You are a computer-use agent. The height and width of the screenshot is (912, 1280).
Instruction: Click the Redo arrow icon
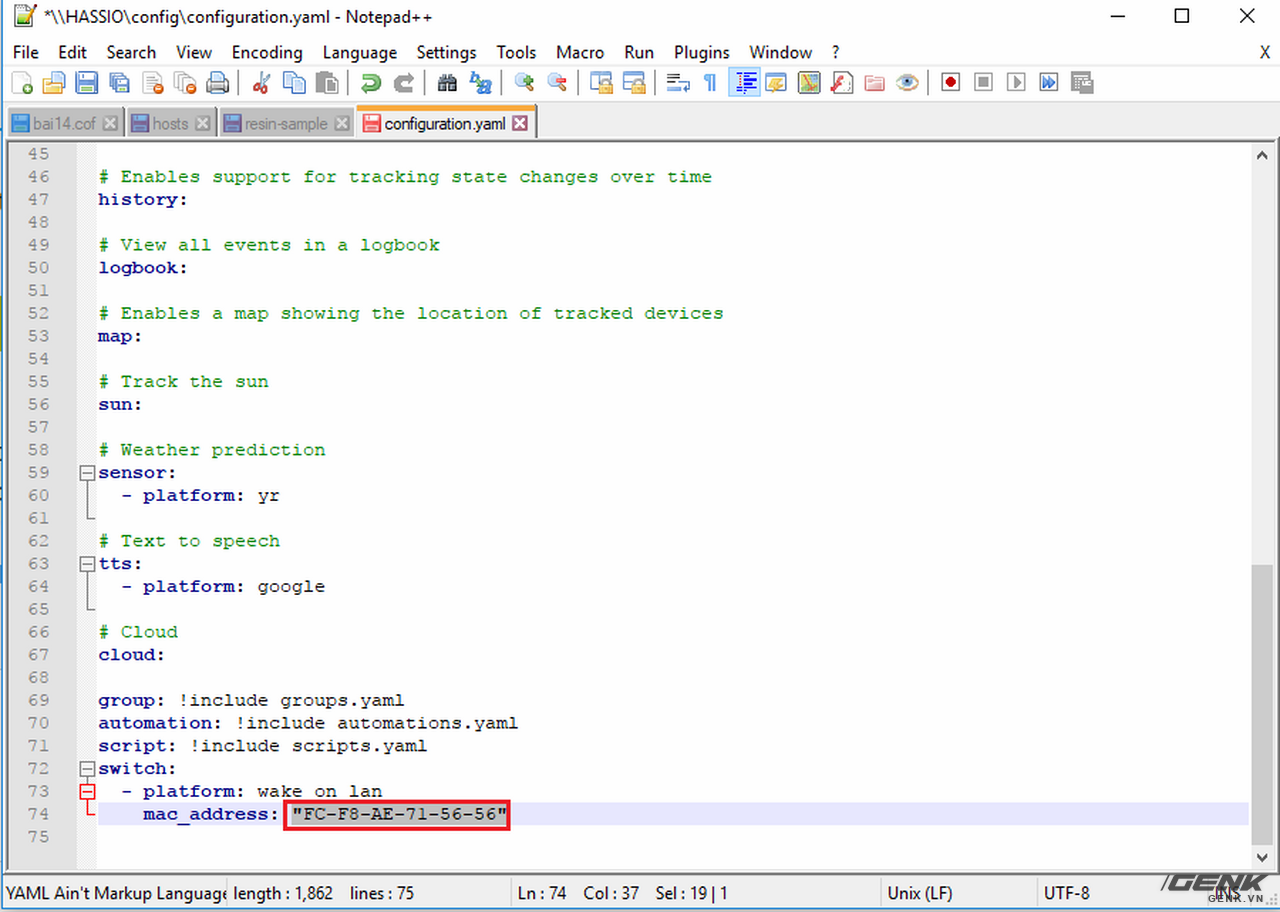(x=404, y=83)
